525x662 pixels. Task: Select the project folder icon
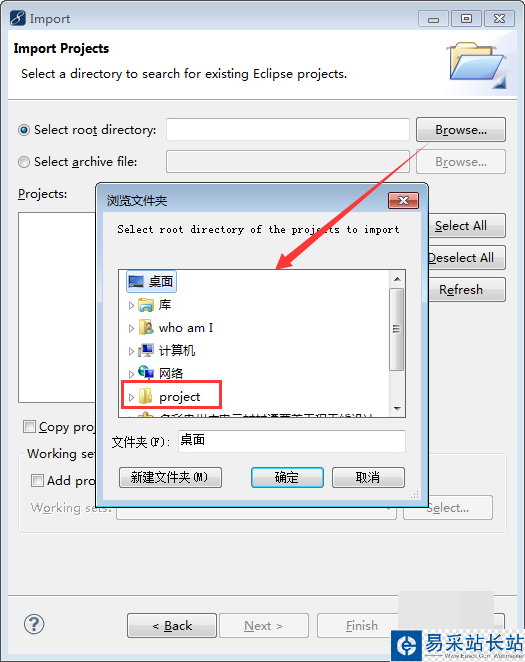click(x=146, y=396)
